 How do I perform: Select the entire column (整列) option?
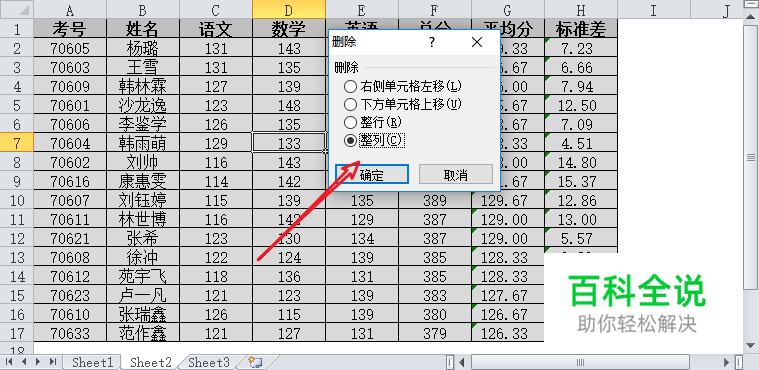(x=373, y=140)
